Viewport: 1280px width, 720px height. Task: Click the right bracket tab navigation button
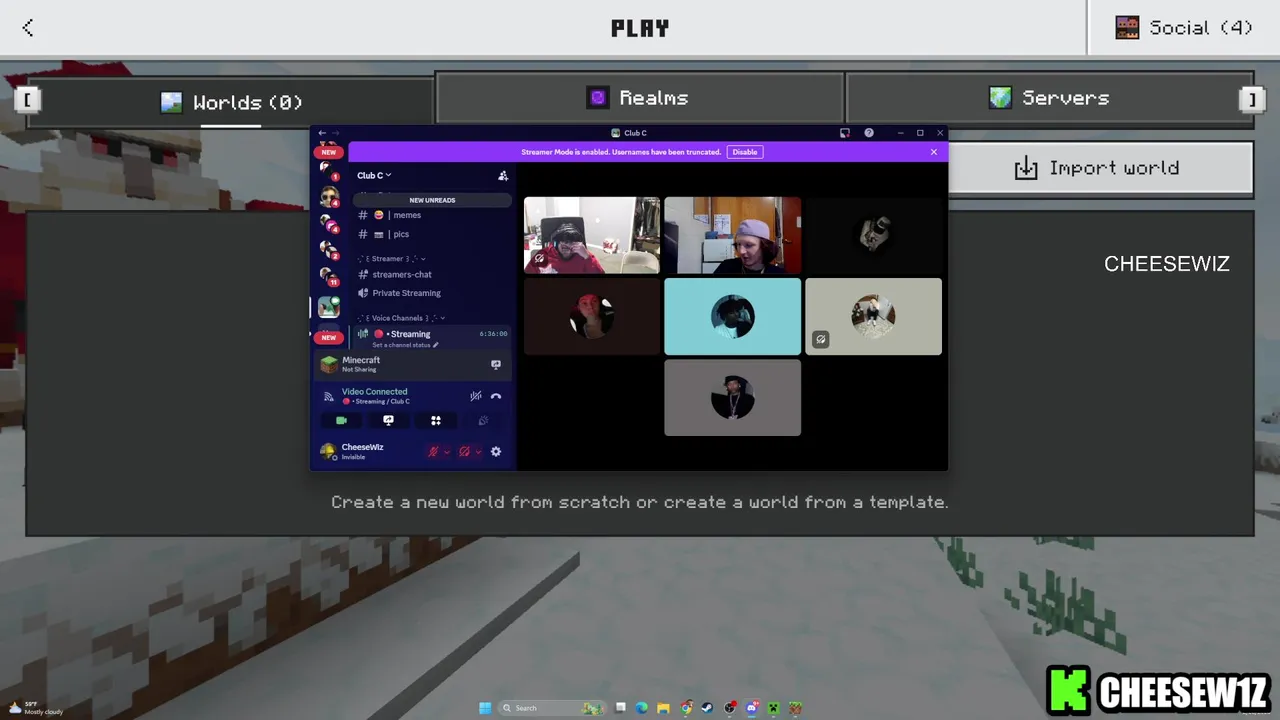click(1250, 99)
